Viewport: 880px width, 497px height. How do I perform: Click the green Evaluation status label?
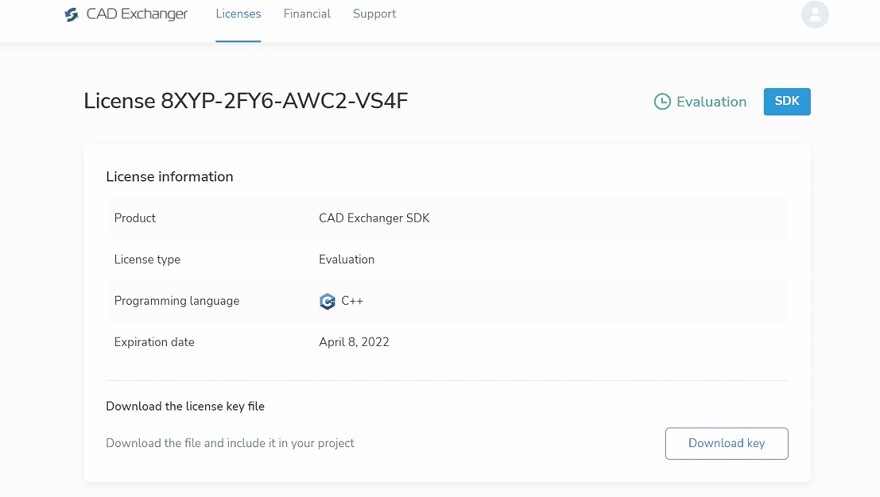(711, 102)
